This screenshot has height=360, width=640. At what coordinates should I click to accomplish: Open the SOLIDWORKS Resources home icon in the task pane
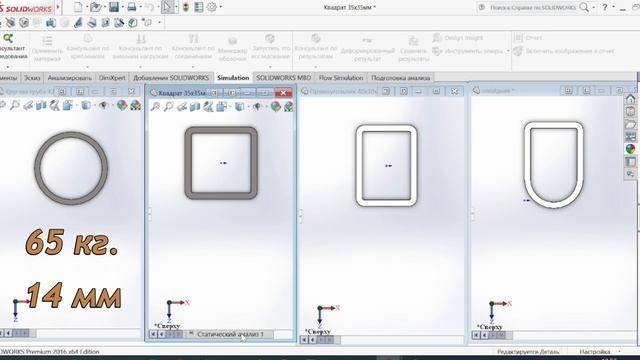click(x=630, y=99)
